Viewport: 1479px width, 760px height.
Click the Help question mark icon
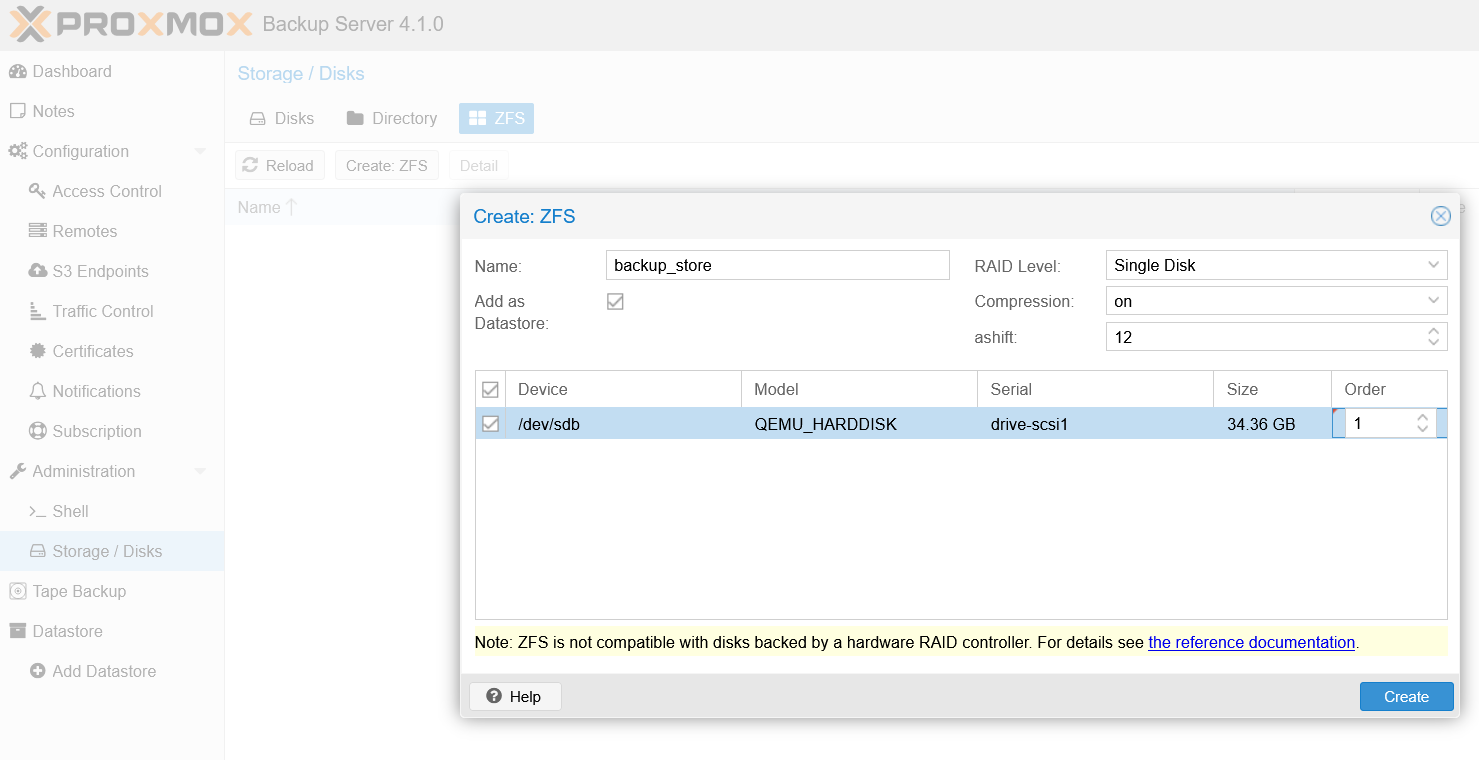pyautogui.click(x=493, y=697)
